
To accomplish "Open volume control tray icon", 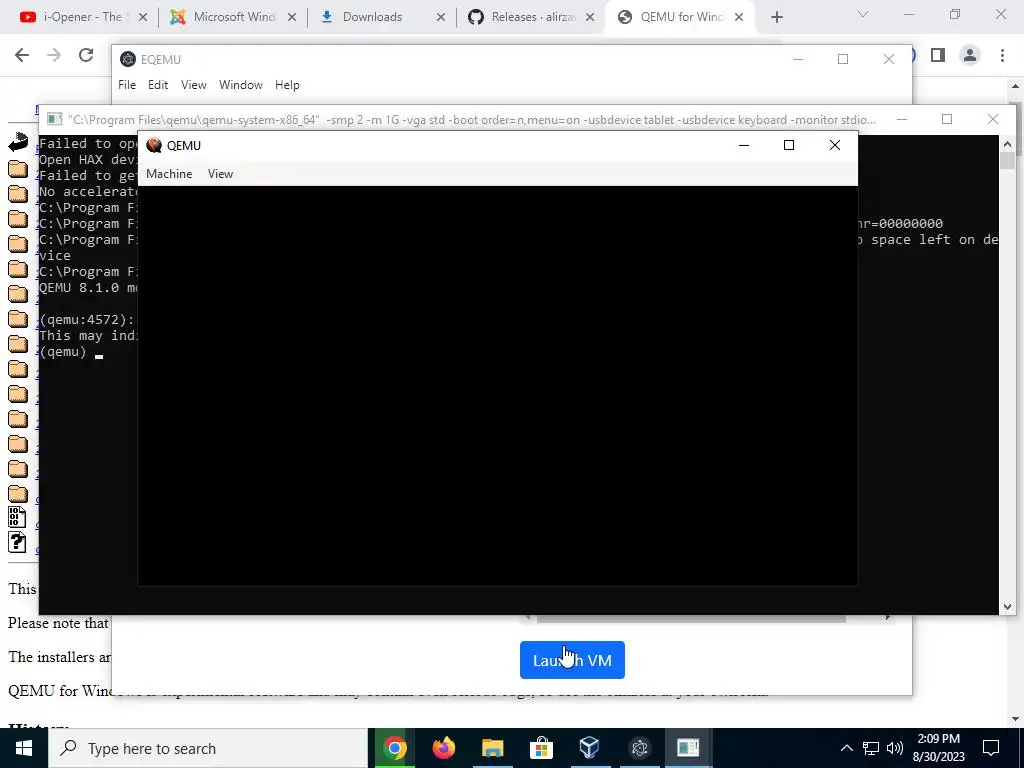I will click(895, 748).
